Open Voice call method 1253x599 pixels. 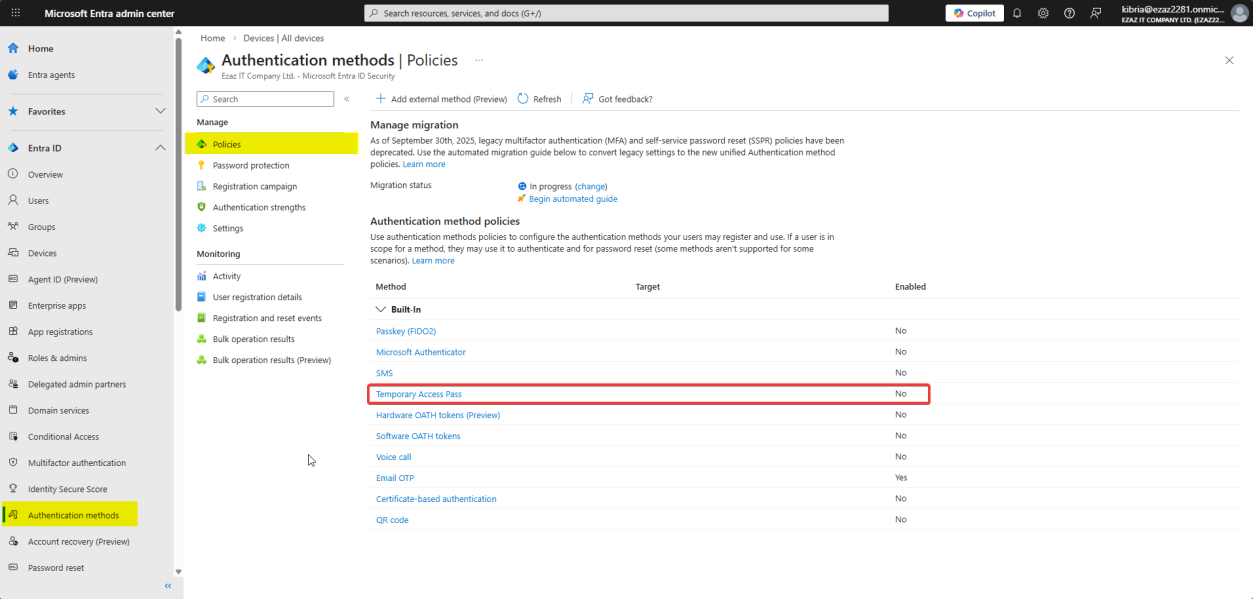(394, 457)
